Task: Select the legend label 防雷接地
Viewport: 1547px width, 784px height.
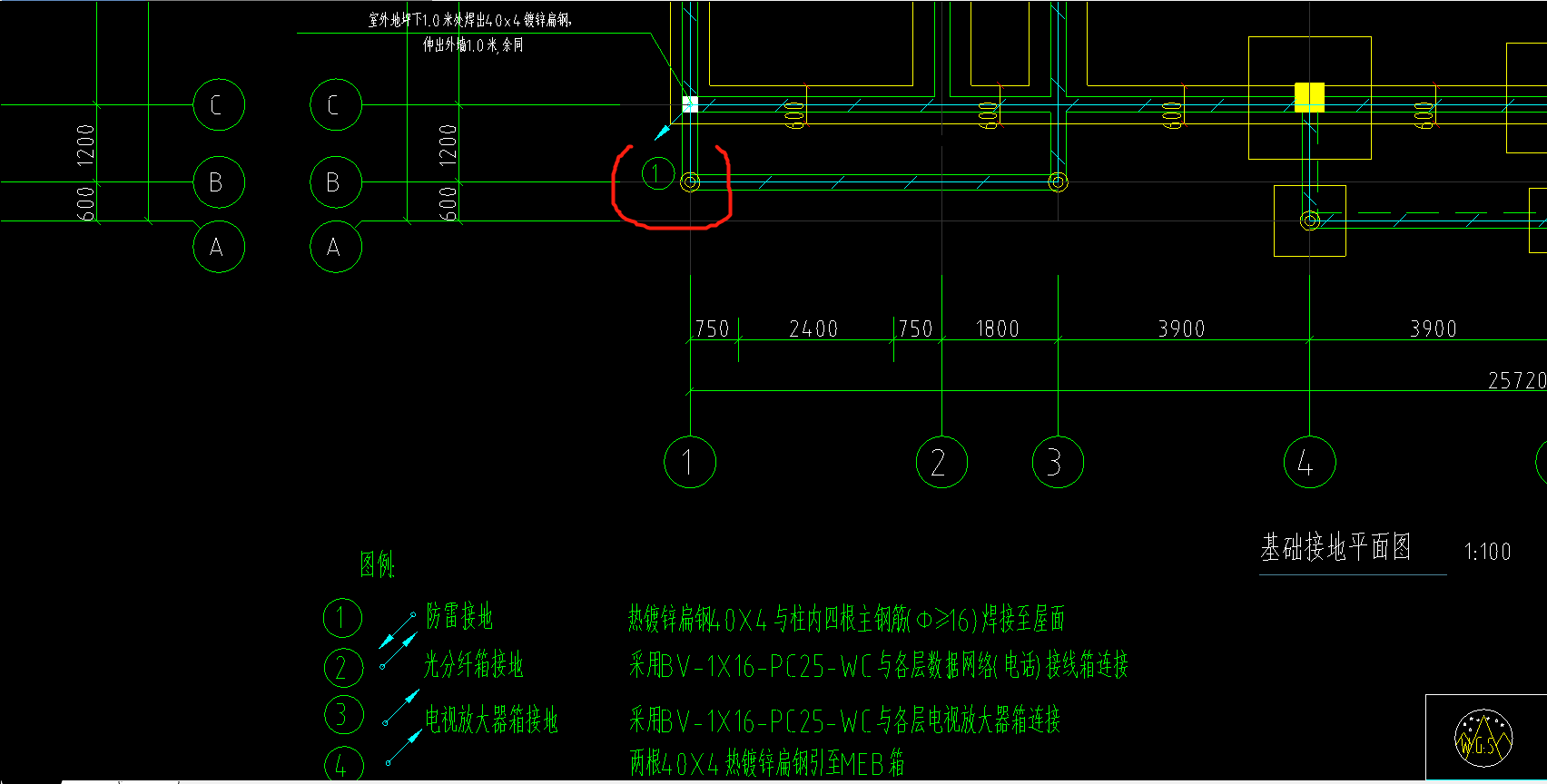Action: click(x=459, y=617)
